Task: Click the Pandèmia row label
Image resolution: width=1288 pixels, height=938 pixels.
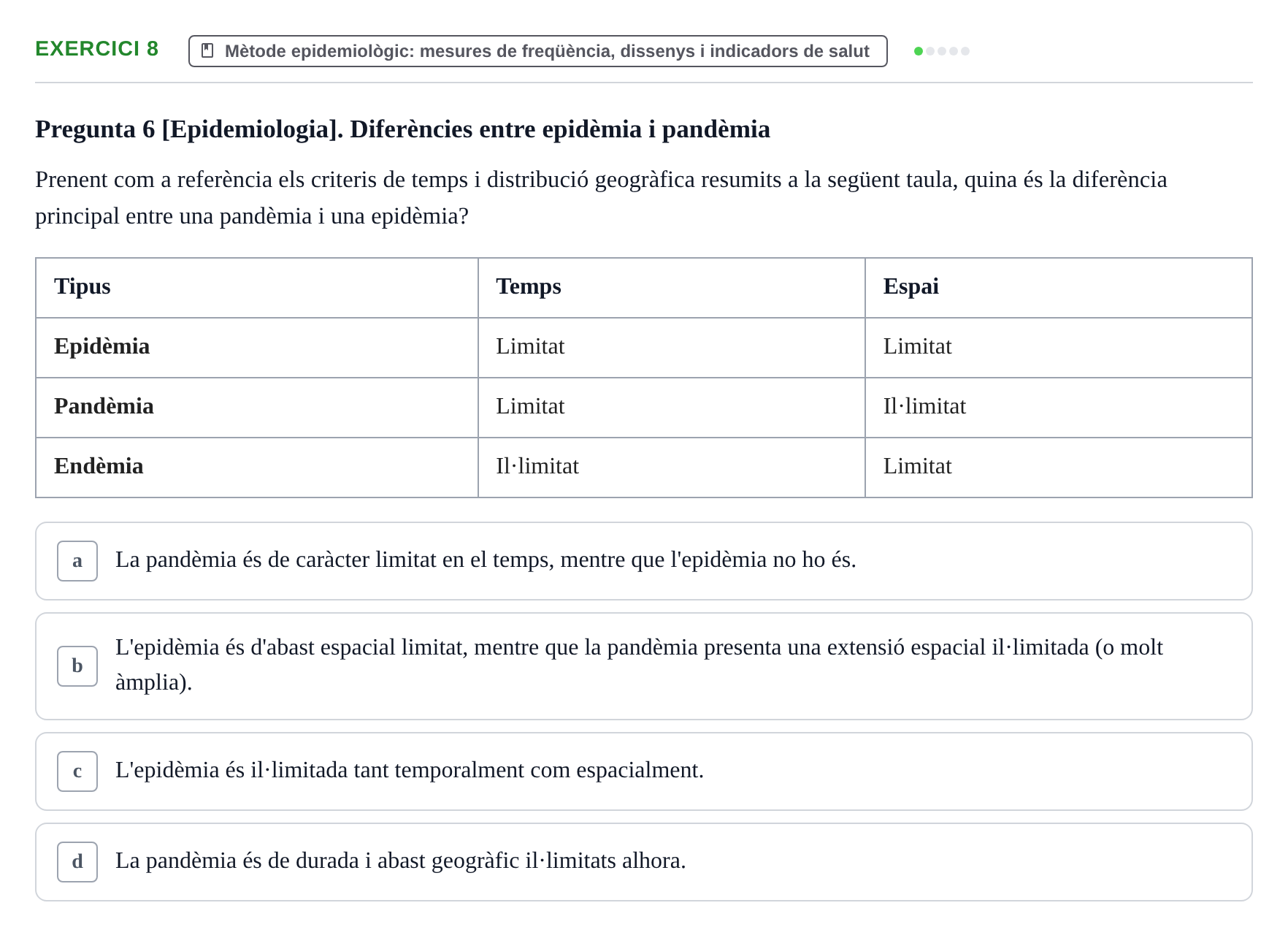Action: tap(257, 408)
